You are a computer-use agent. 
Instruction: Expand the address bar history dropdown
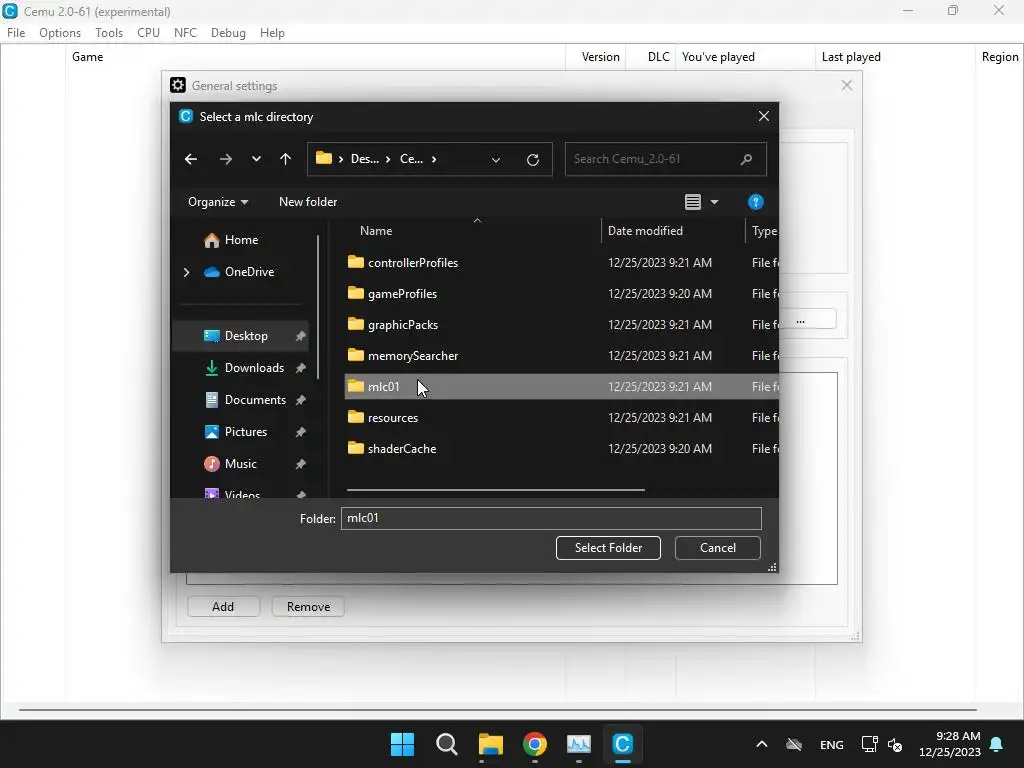point(496,159)
